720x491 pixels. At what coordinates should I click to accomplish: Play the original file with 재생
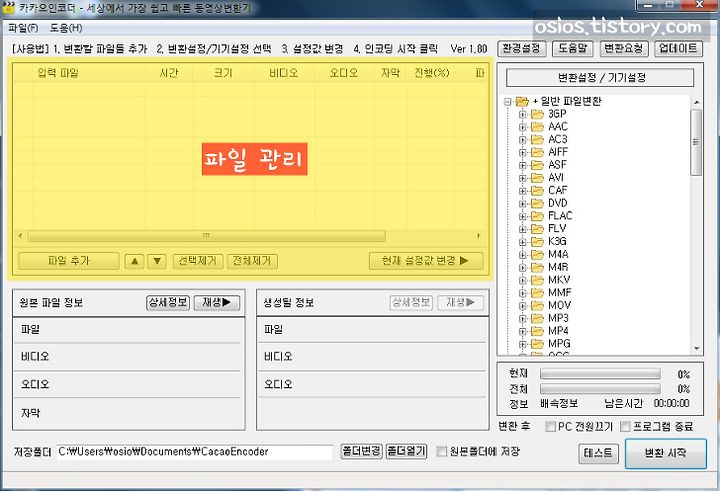(217, 302)
